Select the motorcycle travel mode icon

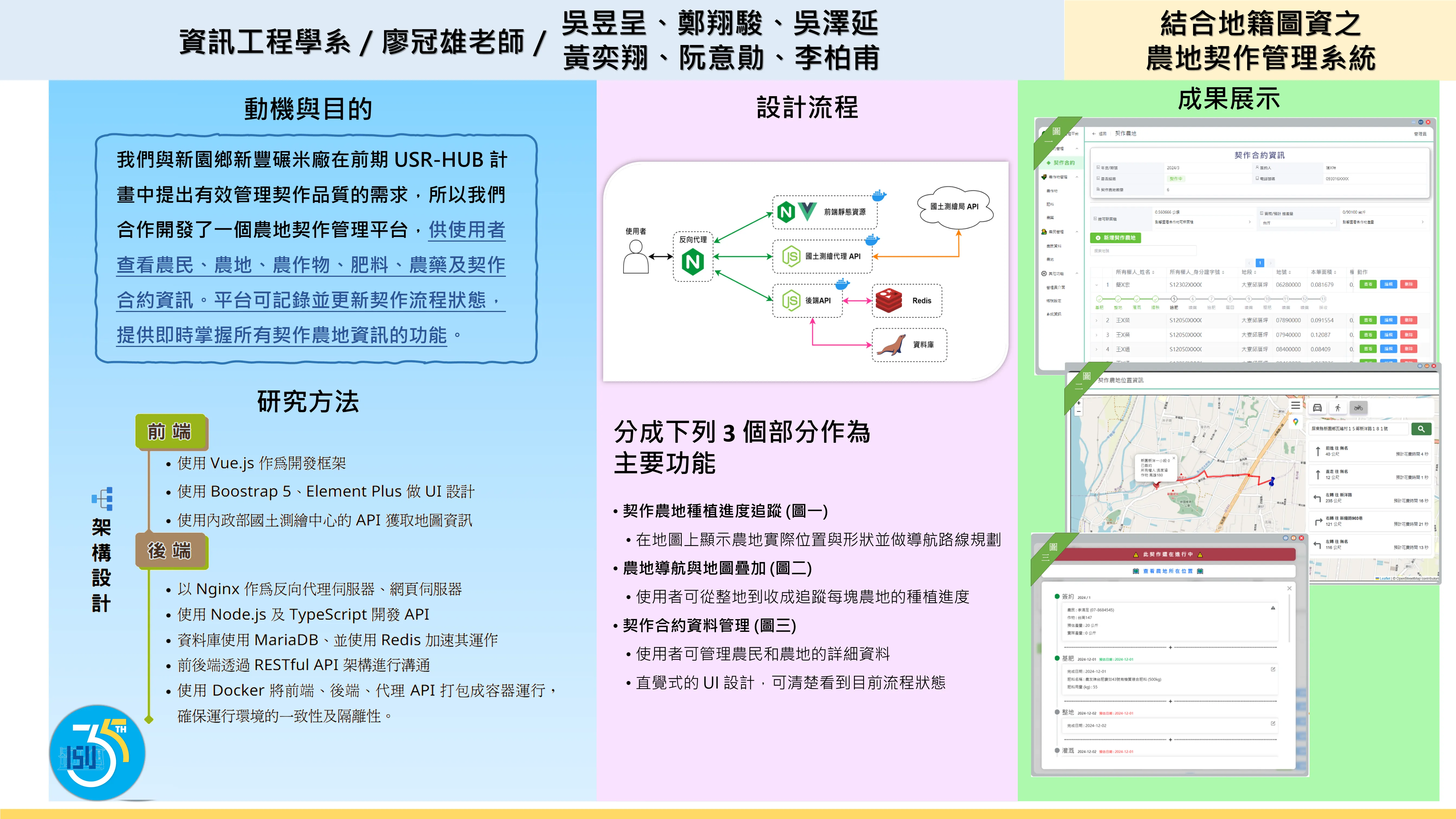(x=1358, y=408)
